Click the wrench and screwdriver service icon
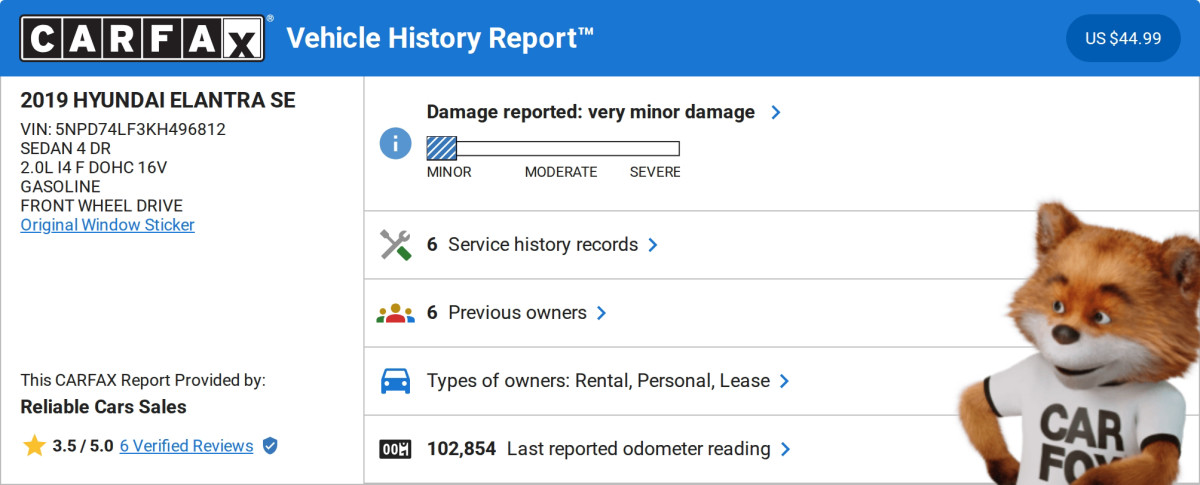Image resolution: width=1200 pixels, height=485 pixels. (395, 245)
